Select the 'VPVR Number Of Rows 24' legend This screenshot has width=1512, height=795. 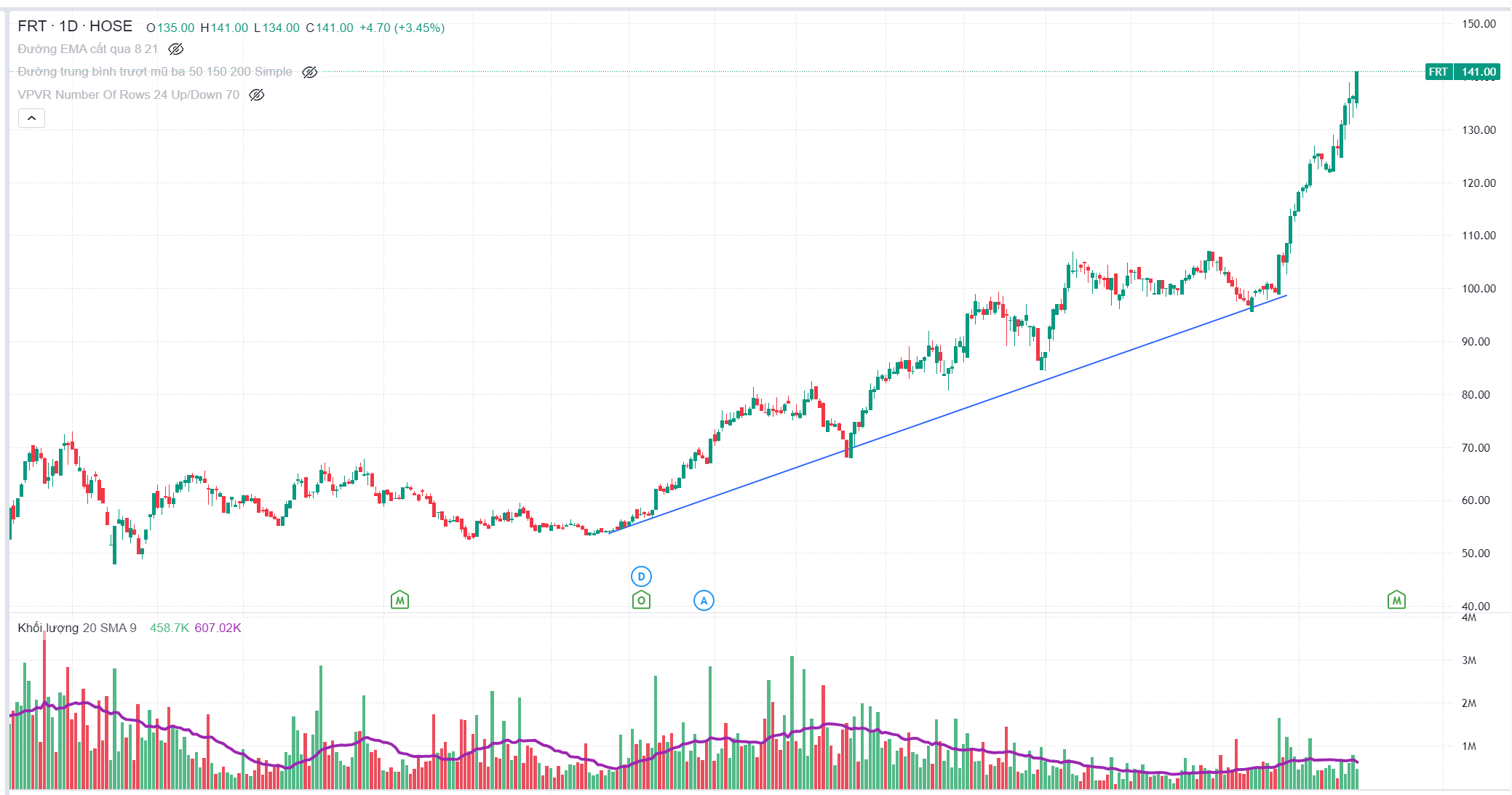click(x=128, y=95)
